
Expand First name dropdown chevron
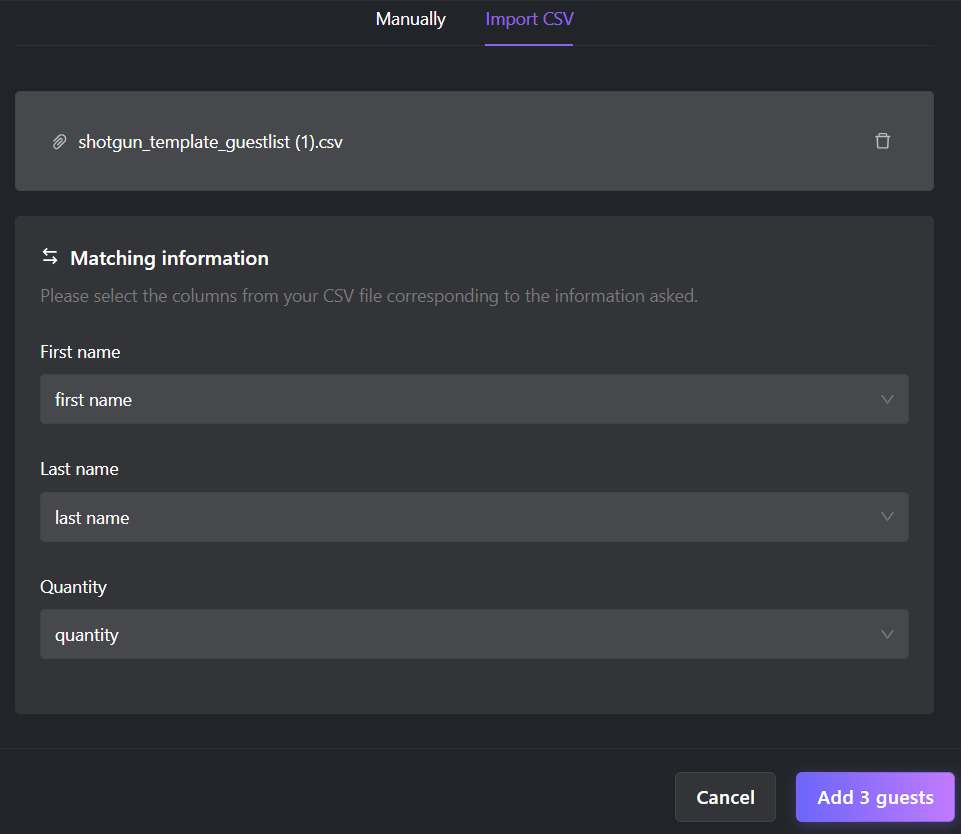pos(887,400)
